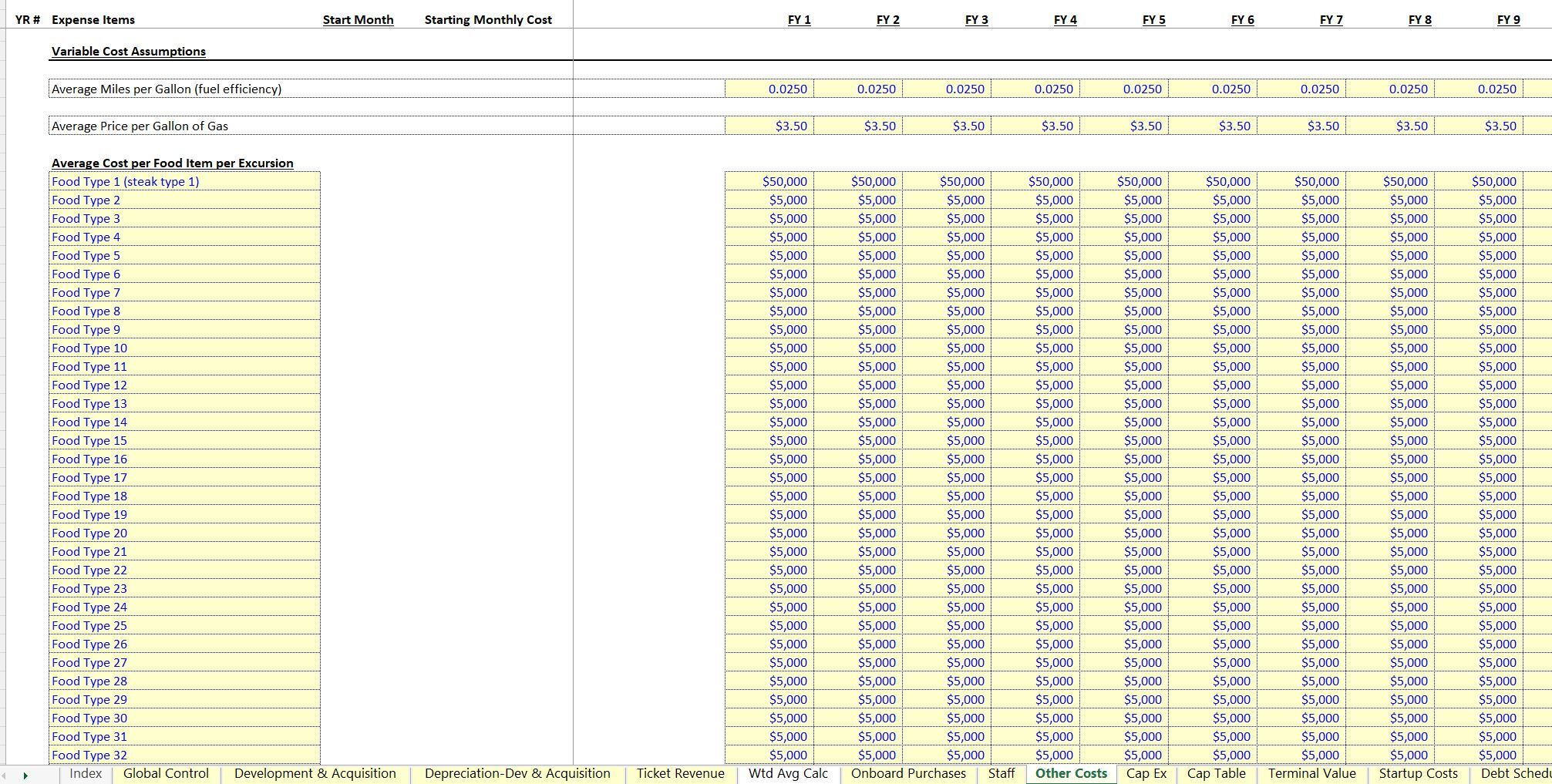The height and width of the screenshot is (784, 1552).
Task: Switch to the Ticket Revenue tab
Action: [x=680, y=773]
